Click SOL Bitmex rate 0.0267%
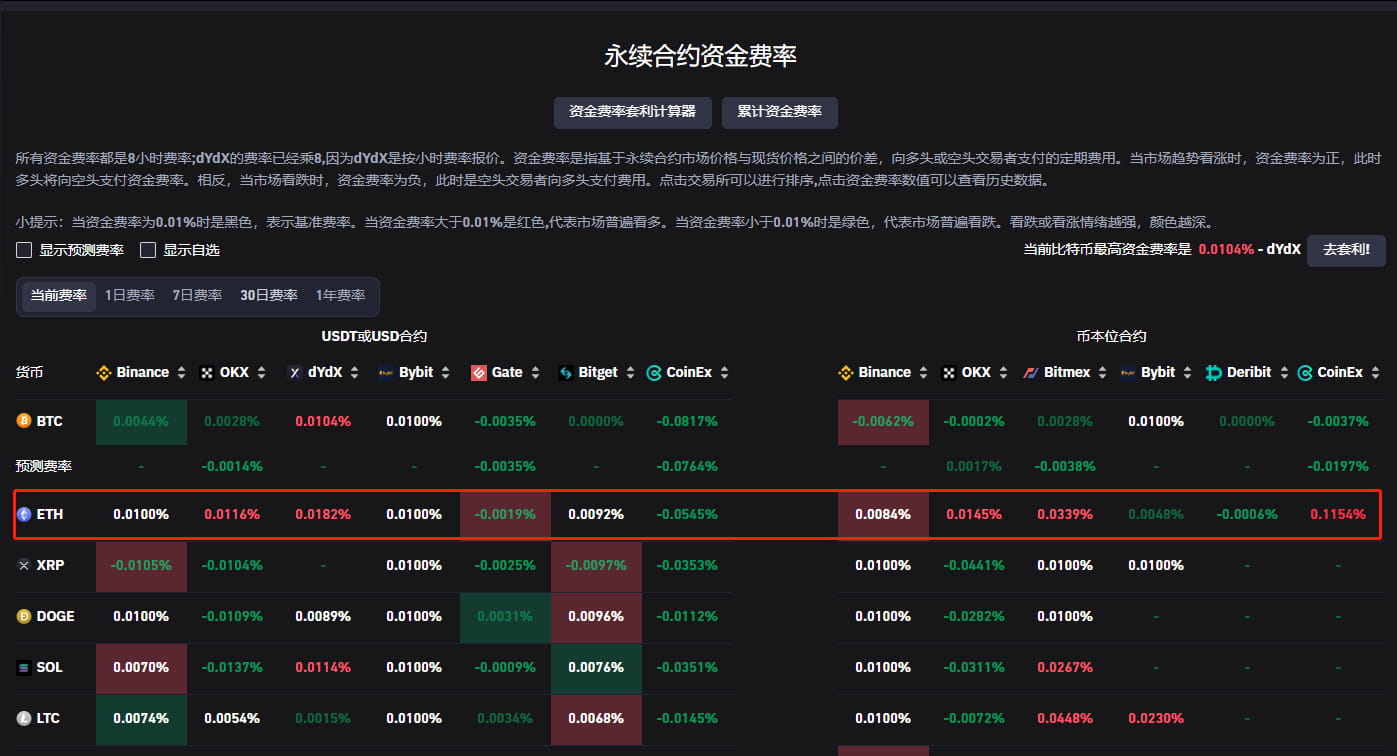1397x756 pixels. (x=1065, y=668)
